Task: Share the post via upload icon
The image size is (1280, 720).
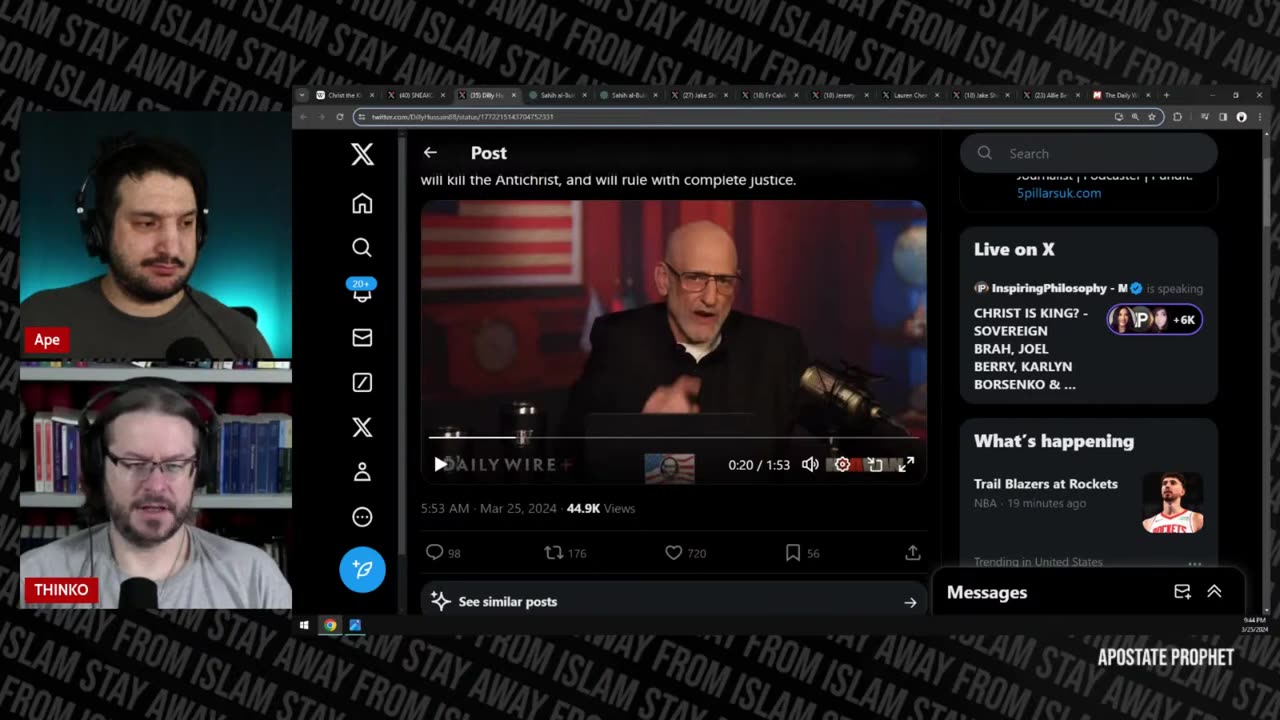Action: [x=912, y=552]
